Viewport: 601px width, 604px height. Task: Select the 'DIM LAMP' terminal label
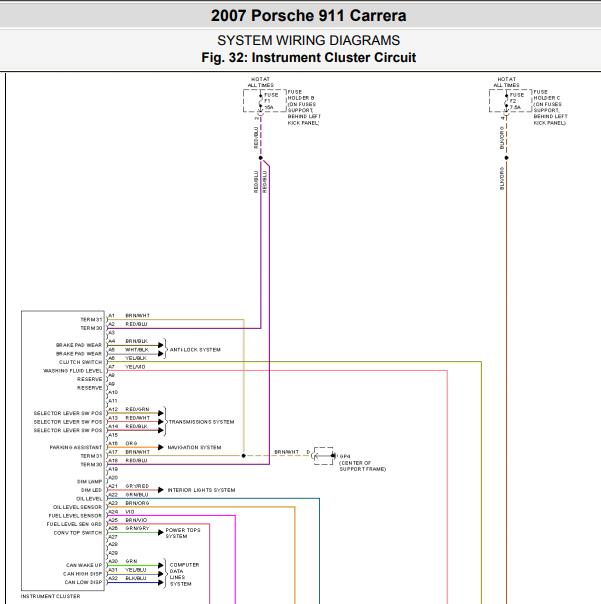[x=89, y=482]
